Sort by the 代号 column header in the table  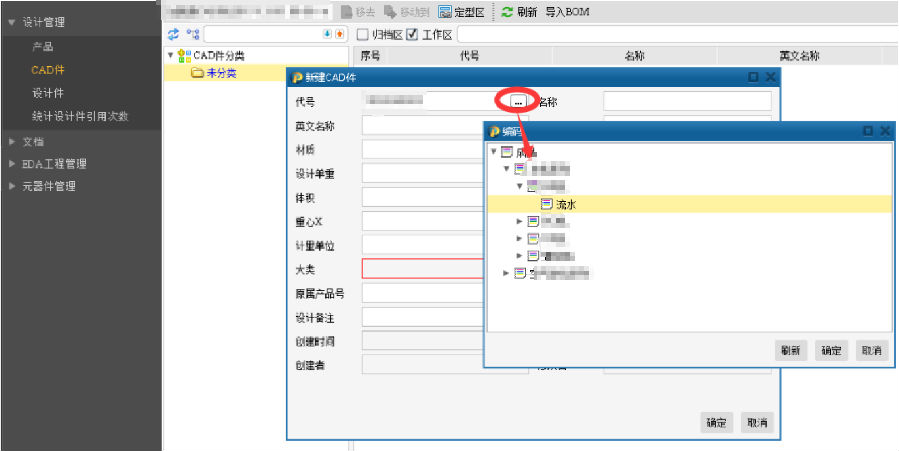point(470,56)
